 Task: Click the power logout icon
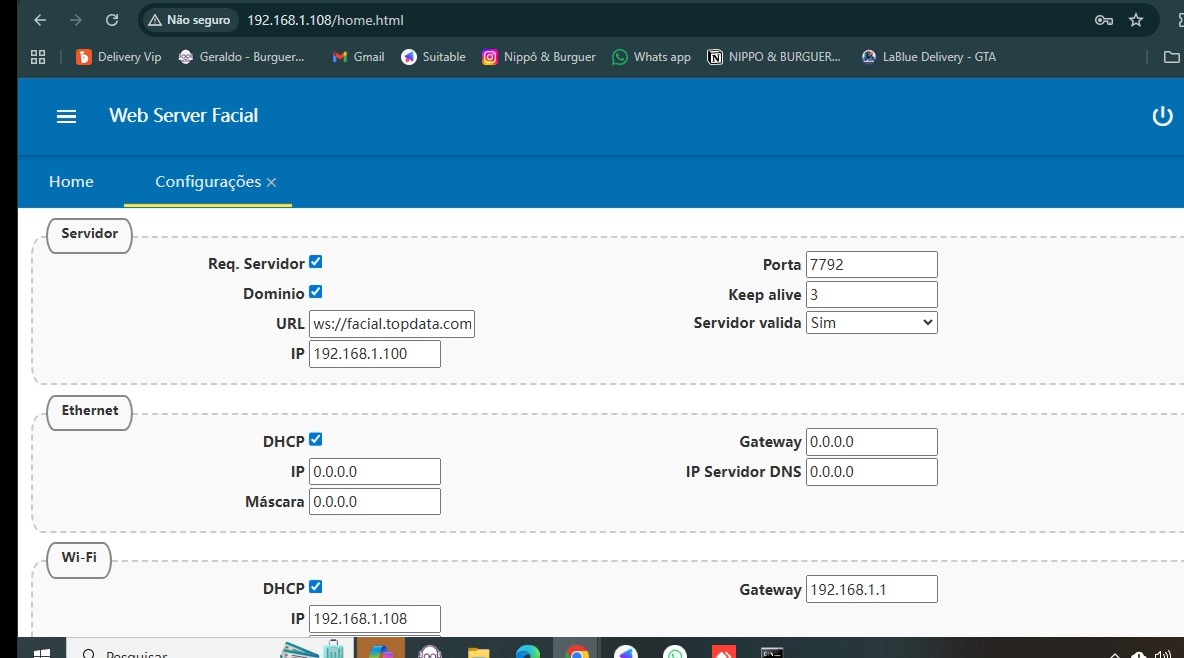(x=1162, y=116)
